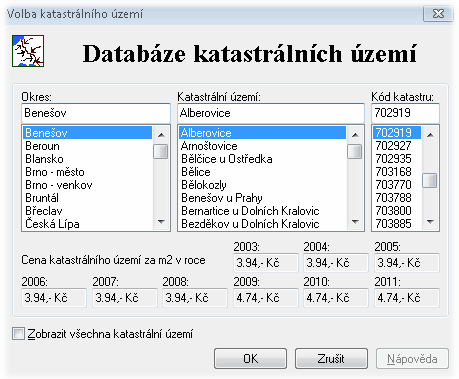The width and height of the screenshot is (459, 379).
Task: Select Benešov u Prahy cadastral area
Action: coord(262,198)
